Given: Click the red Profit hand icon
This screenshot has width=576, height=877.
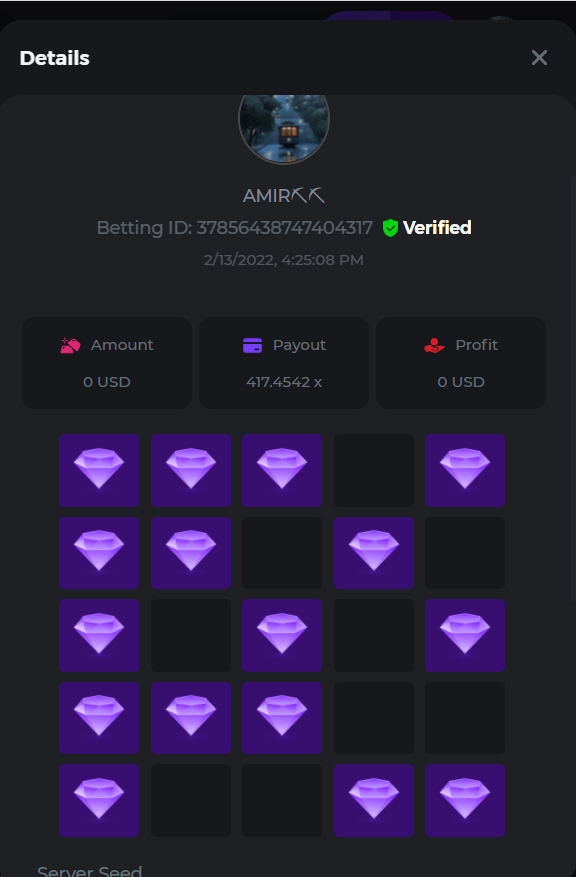Looking at the screenshot, I should [434, 346].
